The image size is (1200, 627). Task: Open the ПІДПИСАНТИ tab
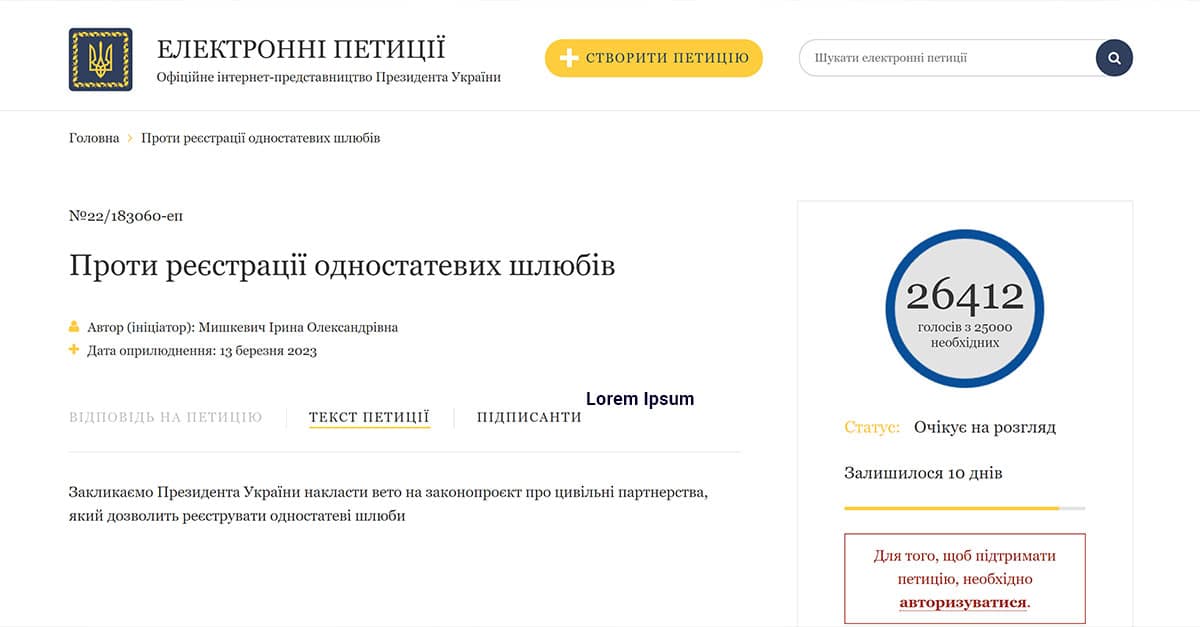528,417
